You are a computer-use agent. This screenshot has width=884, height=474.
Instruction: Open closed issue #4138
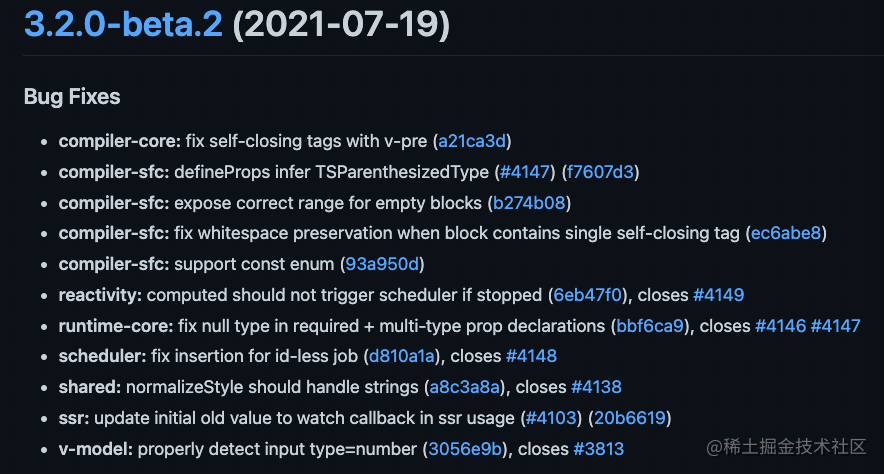point(596,387)
